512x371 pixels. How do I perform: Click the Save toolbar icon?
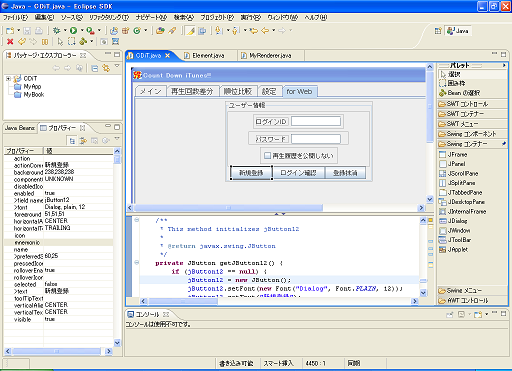(27, 31)
